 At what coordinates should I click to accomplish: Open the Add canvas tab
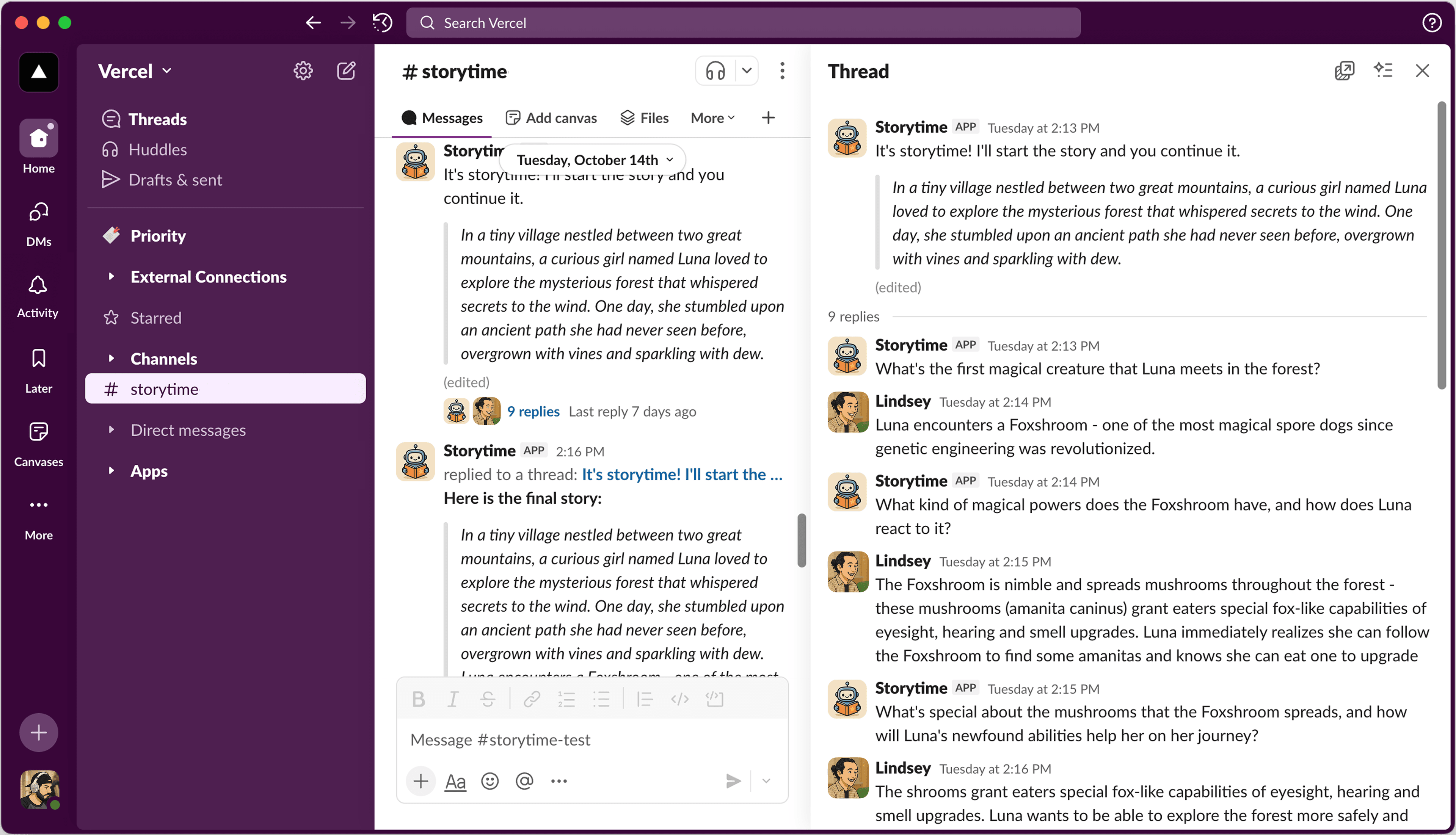tap(551, 118)
